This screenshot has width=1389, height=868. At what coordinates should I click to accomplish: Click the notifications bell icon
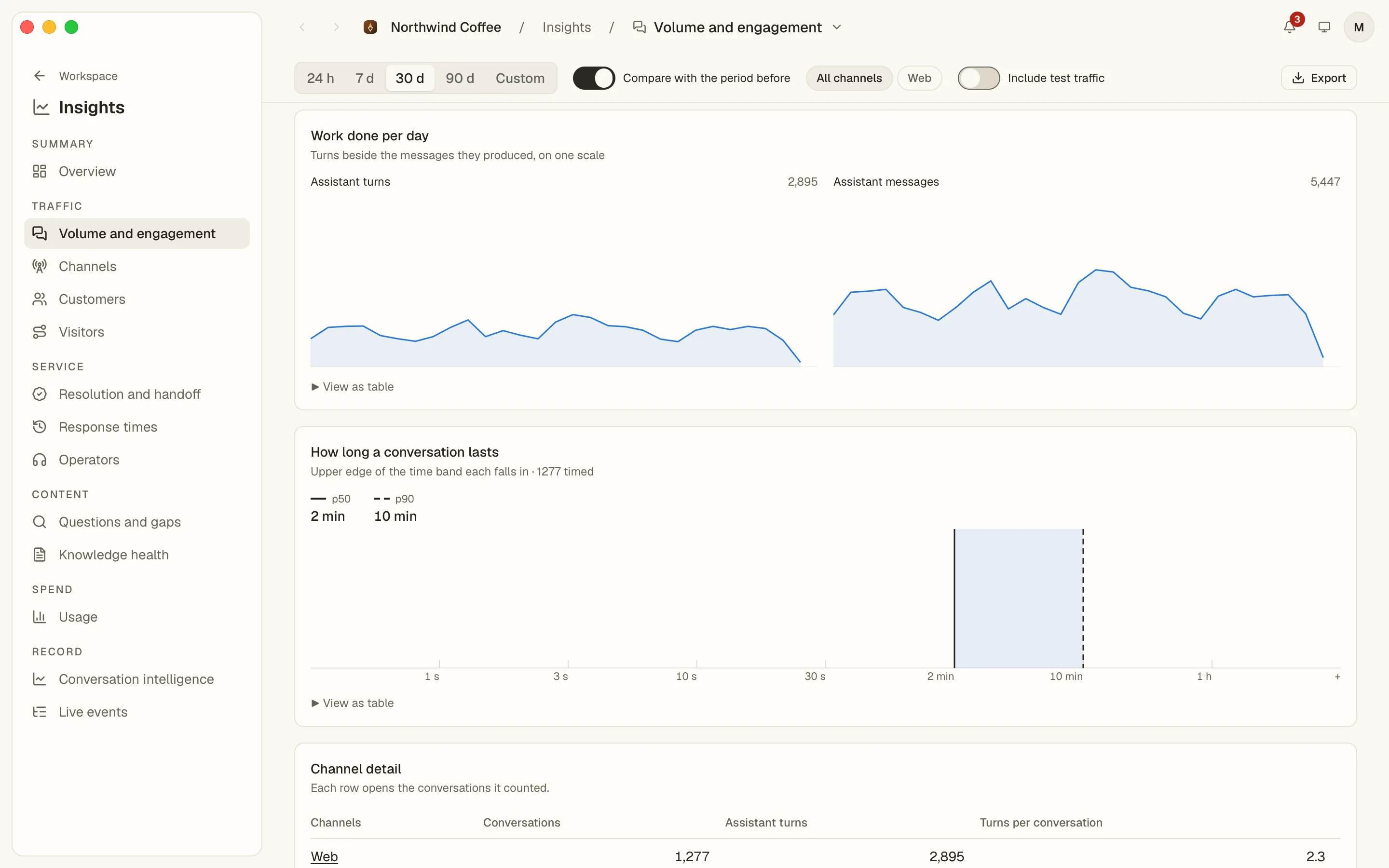1289,27
